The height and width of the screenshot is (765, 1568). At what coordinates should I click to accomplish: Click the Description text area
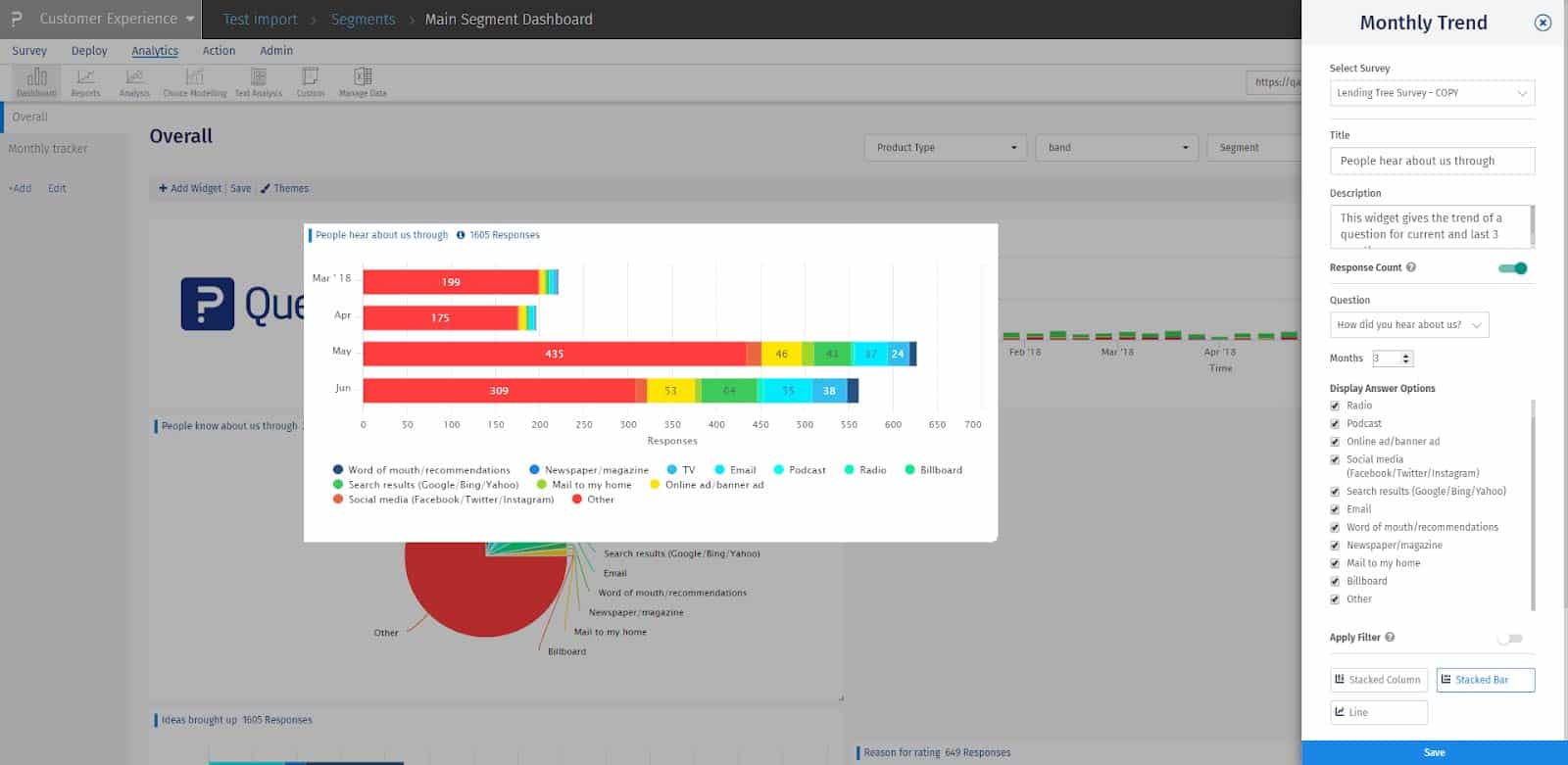click(x=1432, y=226)
